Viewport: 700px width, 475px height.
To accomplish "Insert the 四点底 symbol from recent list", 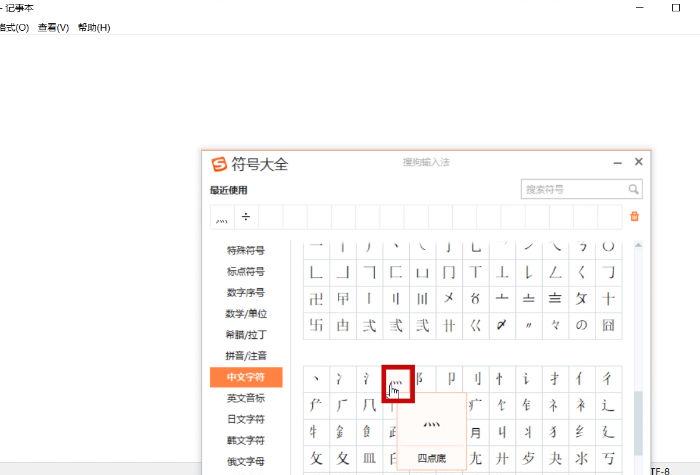I will (222, 217).
